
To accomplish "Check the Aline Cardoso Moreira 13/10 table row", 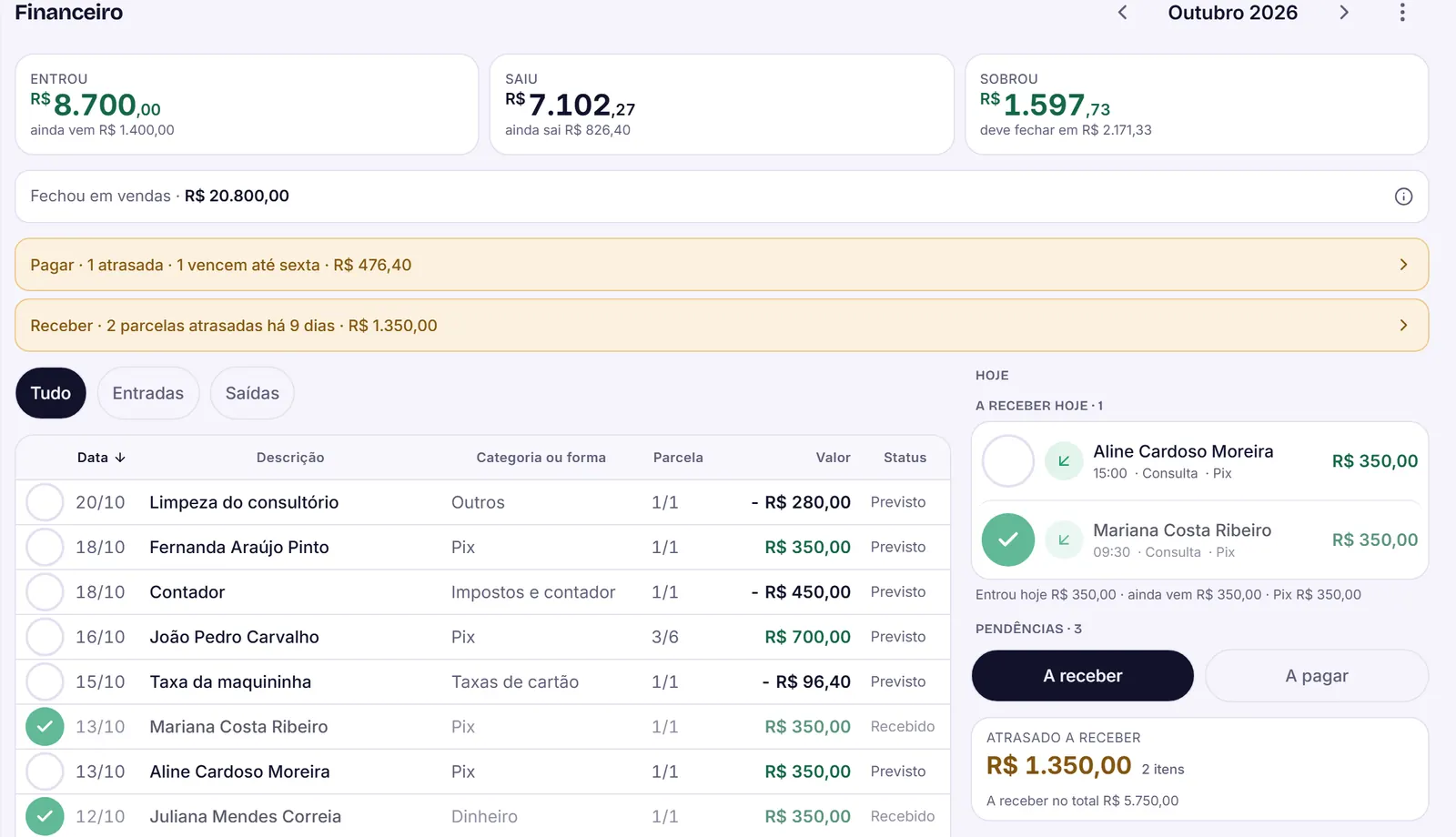I will point(45,771).
